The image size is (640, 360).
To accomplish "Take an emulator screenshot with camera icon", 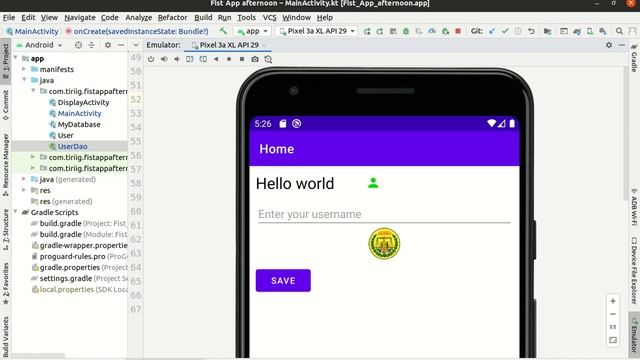I will (255, 59).
